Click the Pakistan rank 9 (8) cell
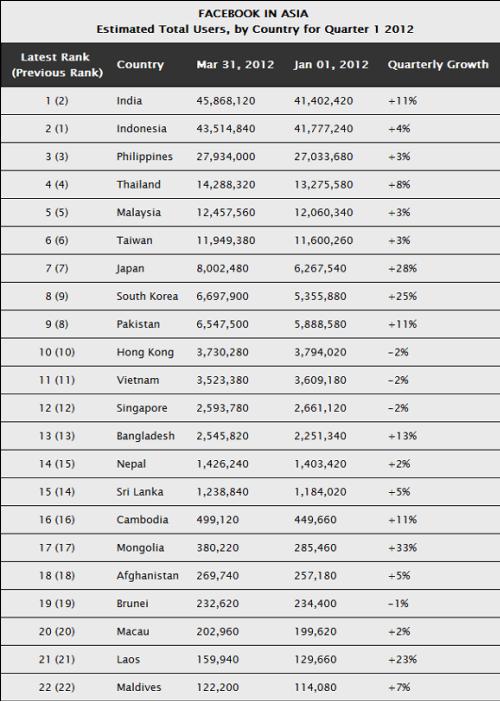The width and height of the screenshot is (500, 702). click(x=57, y=324)
